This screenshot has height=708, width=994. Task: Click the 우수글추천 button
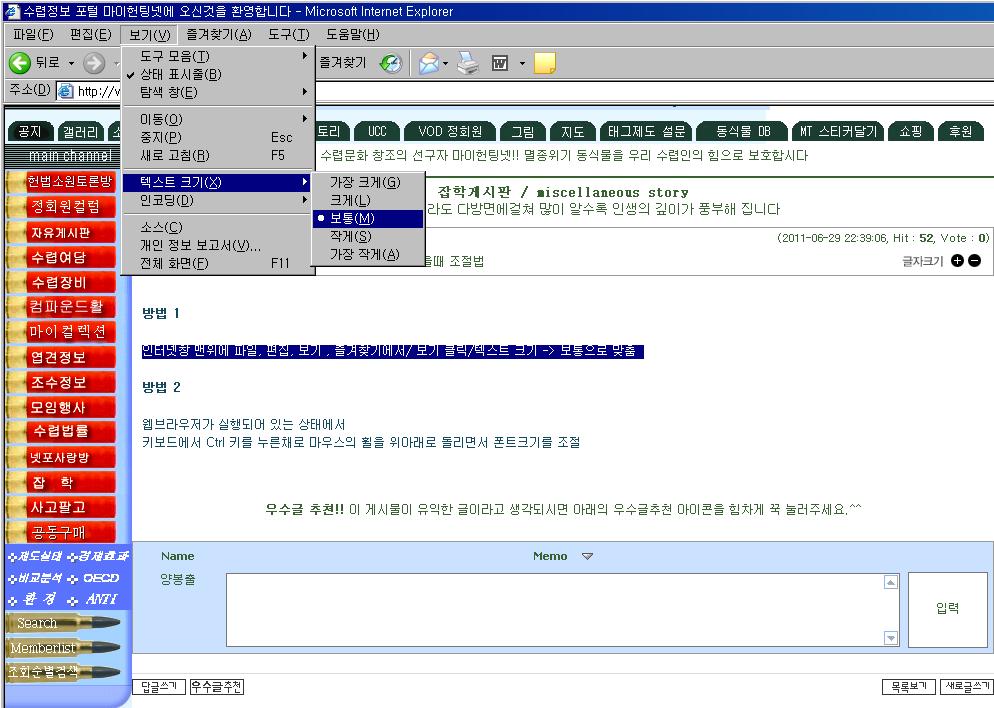pos(217,687)
